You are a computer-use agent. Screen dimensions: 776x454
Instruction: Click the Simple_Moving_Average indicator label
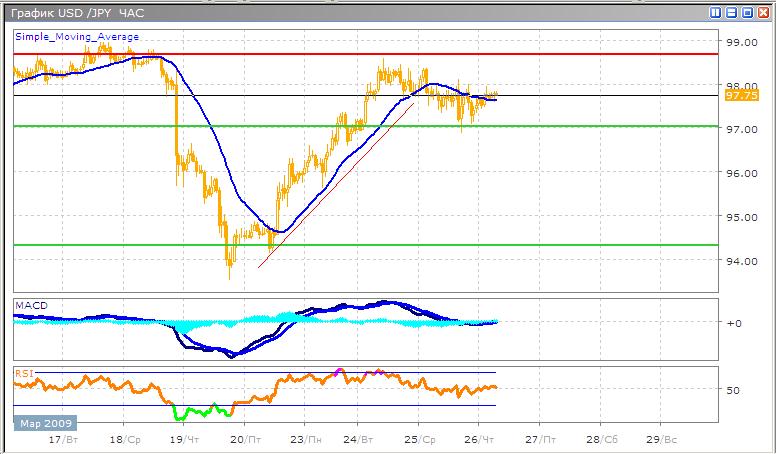pyautogui.click(x=76, y=37)
